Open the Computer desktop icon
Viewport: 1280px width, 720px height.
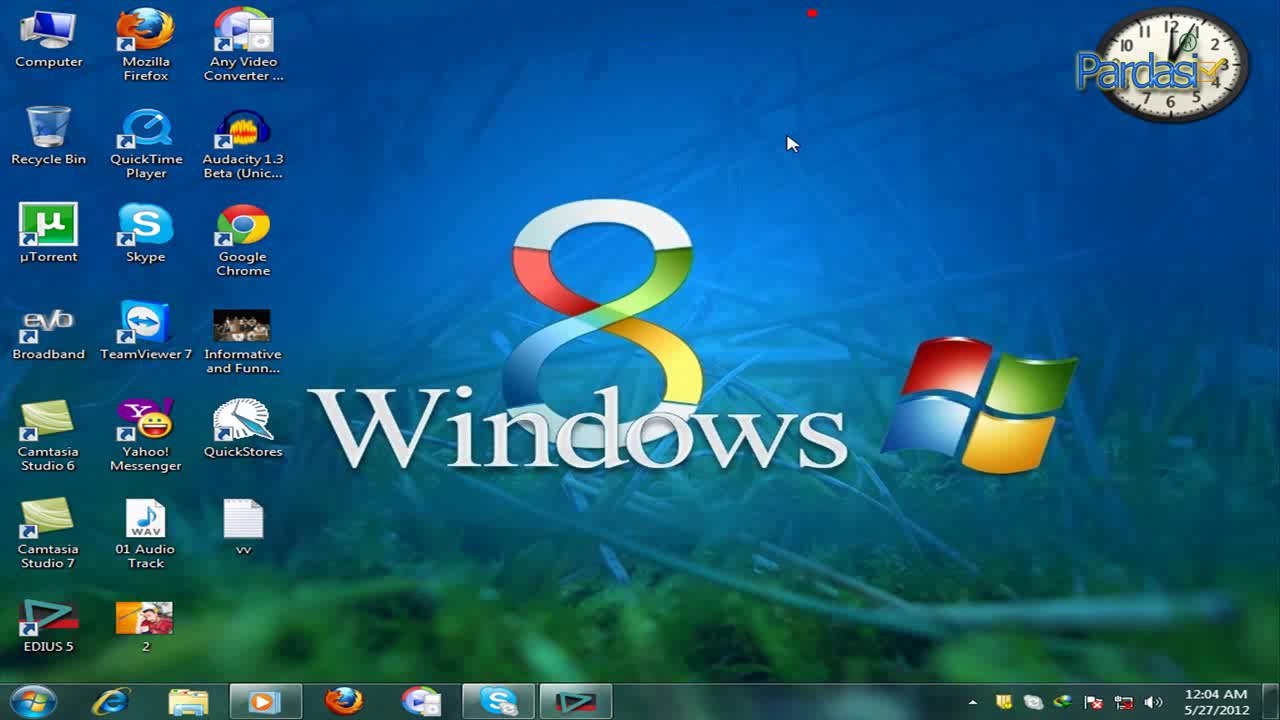pyautogui.click(x=48, y=40)
